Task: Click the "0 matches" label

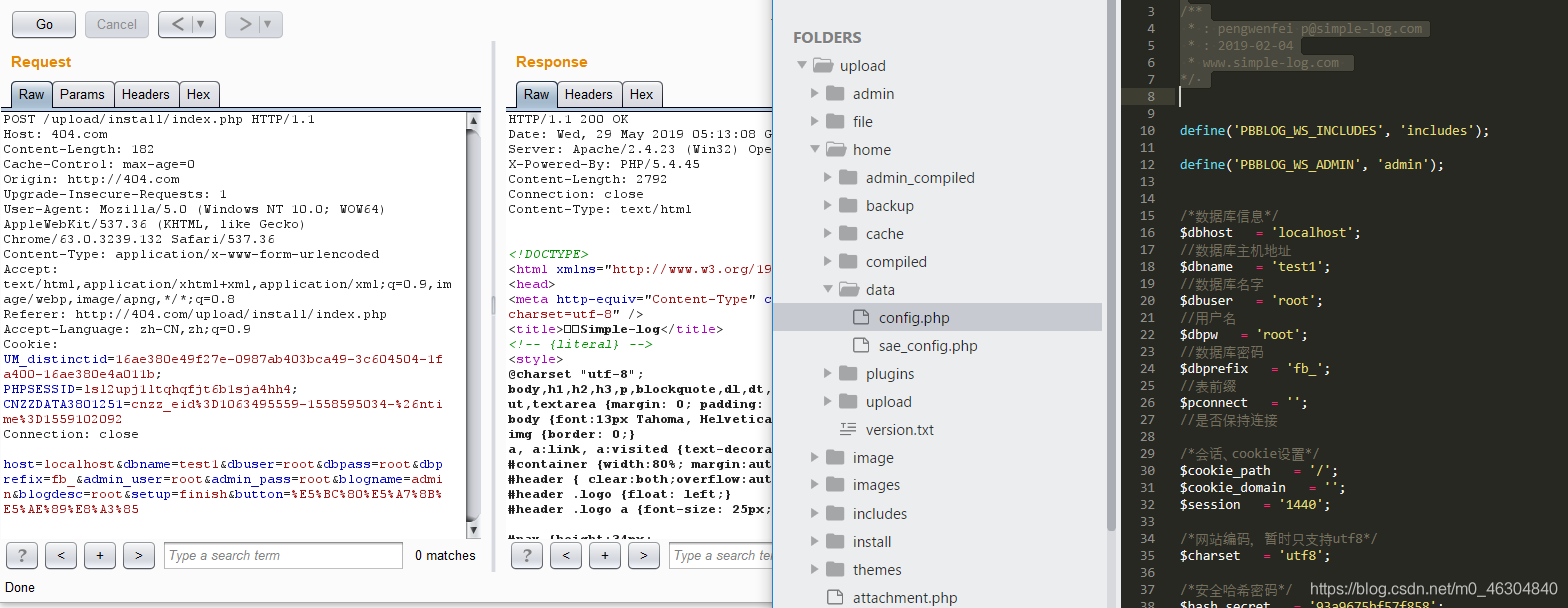Action: [445, 555]
